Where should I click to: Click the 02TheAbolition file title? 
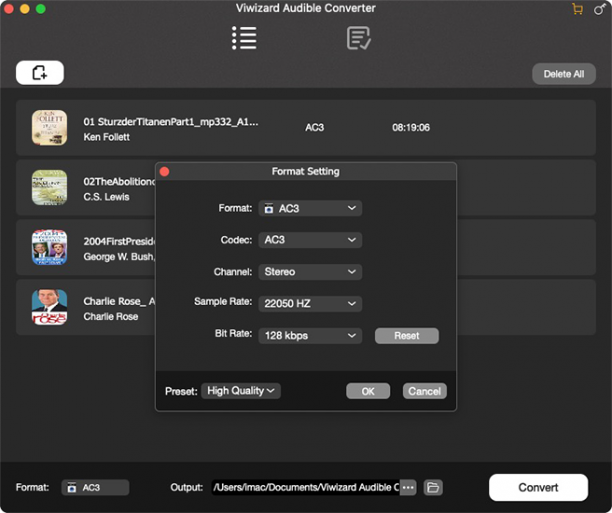coord(119,182)
